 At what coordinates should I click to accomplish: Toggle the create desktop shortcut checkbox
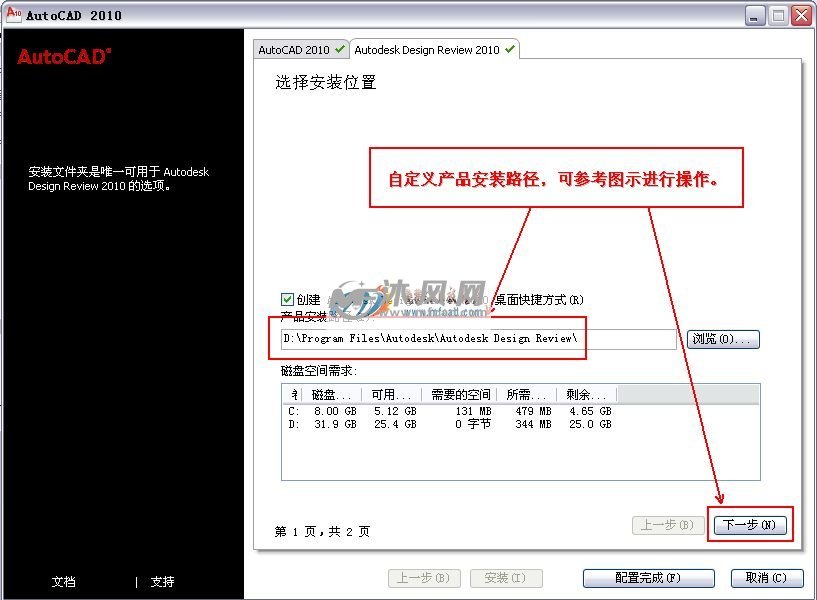point(287,299)
